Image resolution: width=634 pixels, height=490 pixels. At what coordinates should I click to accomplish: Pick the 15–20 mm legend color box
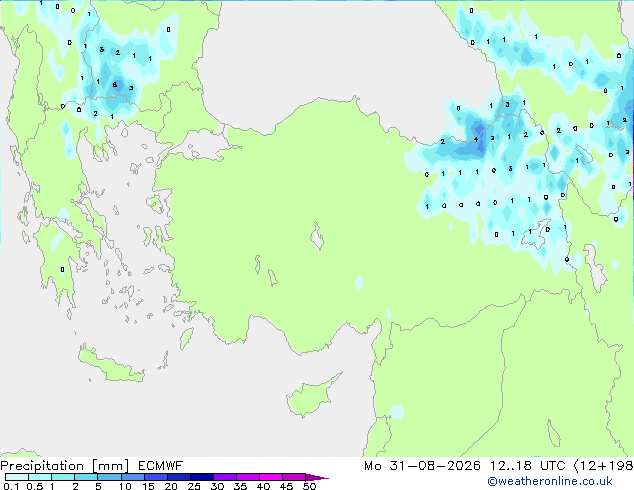156,477
